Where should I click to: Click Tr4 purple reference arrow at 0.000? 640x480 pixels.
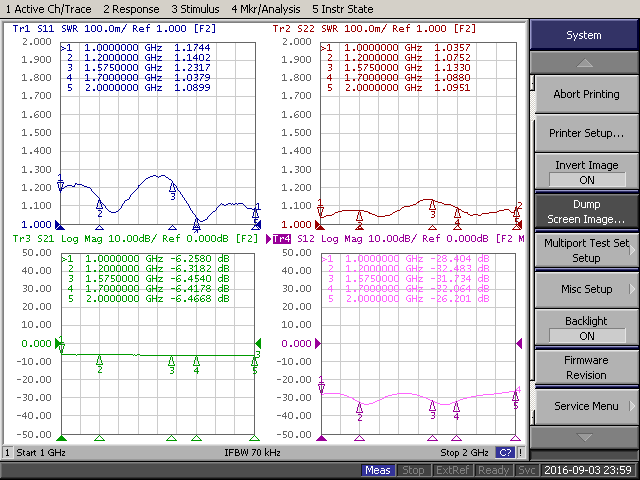(318, 344)
